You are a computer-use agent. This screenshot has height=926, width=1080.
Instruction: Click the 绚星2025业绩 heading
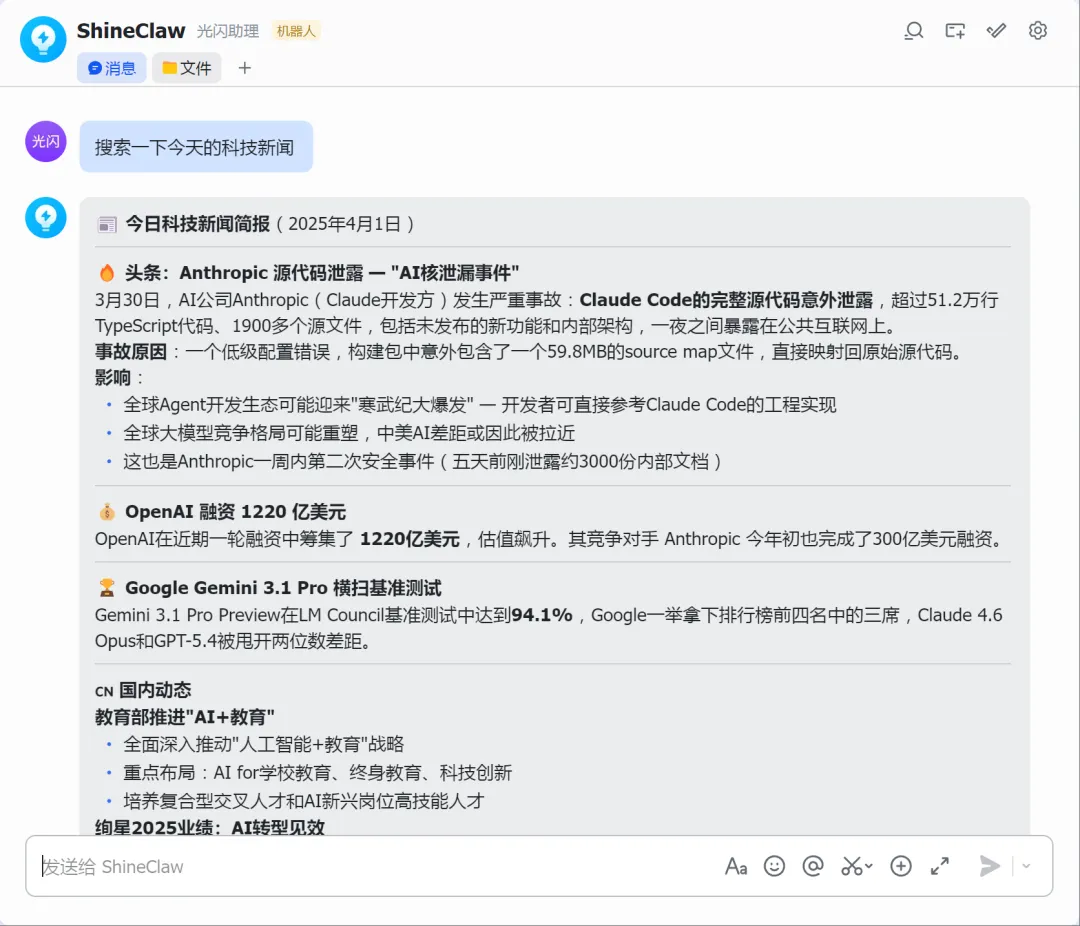pos(209,827)
